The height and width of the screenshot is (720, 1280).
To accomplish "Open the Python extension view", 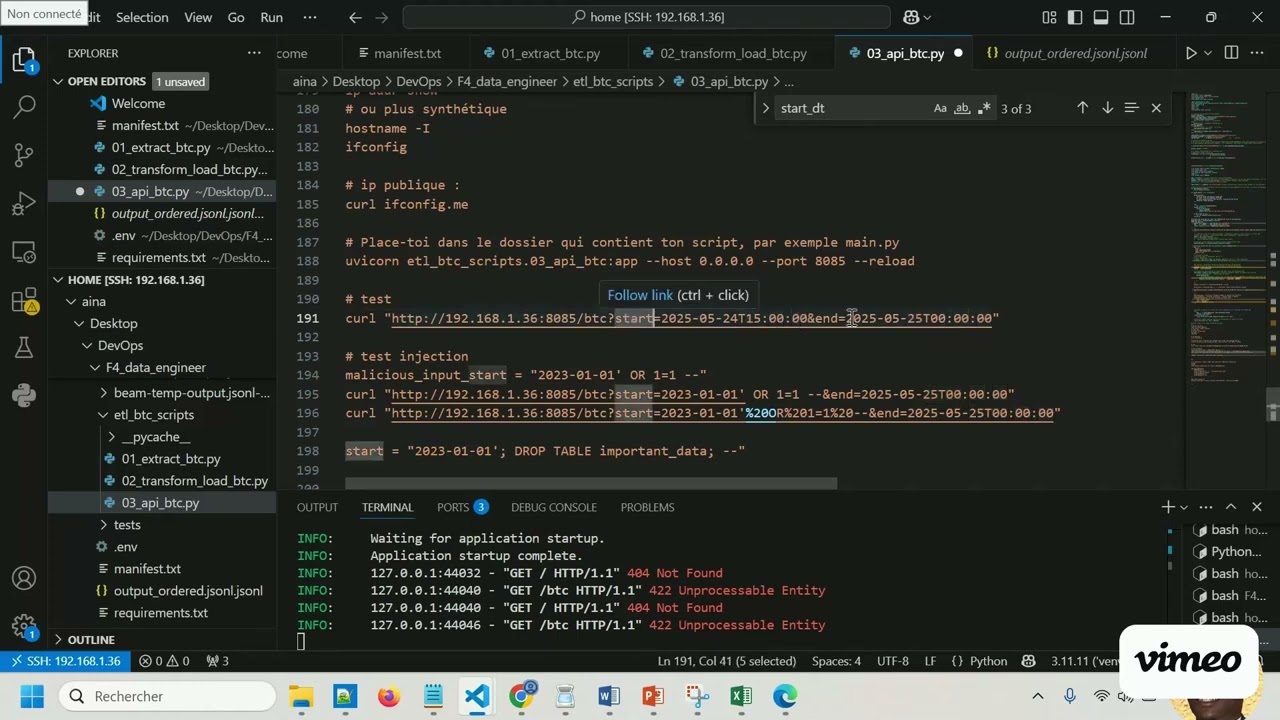I will pyautogui.click(x=24, y=395).
